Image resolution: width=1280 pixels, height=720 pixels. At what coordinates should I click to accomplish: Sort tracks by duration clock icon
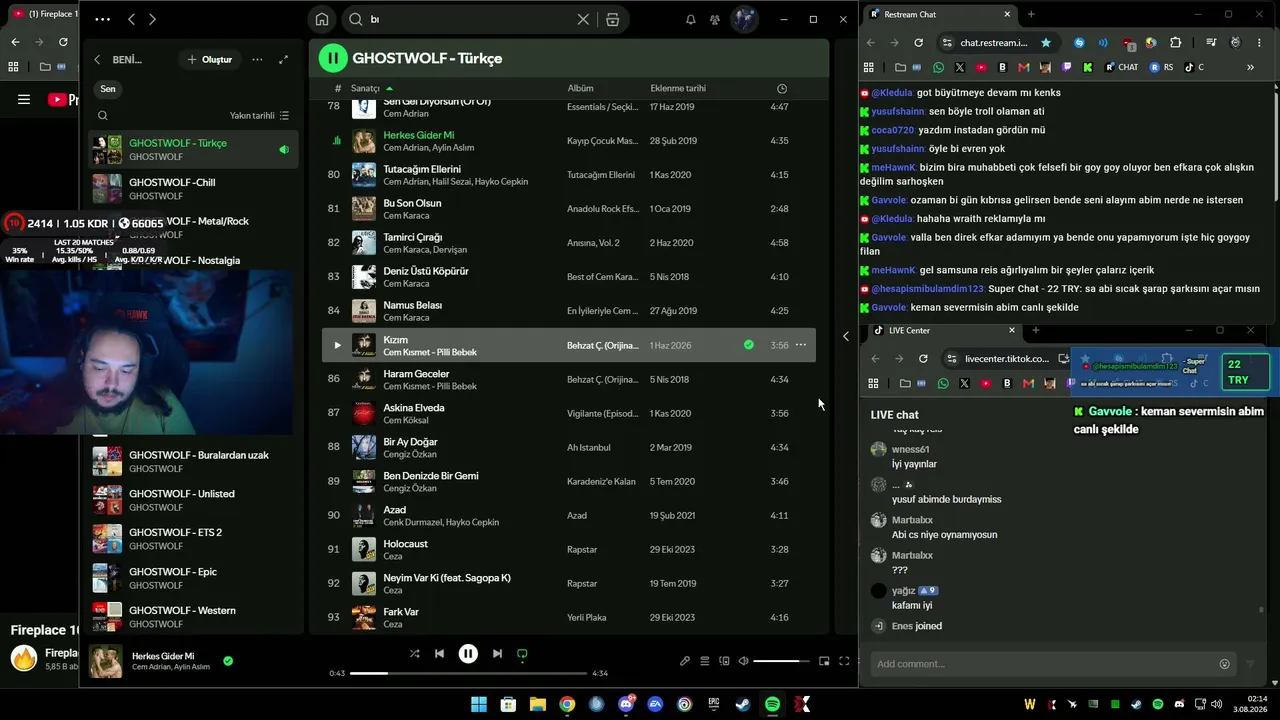point(782,88)
